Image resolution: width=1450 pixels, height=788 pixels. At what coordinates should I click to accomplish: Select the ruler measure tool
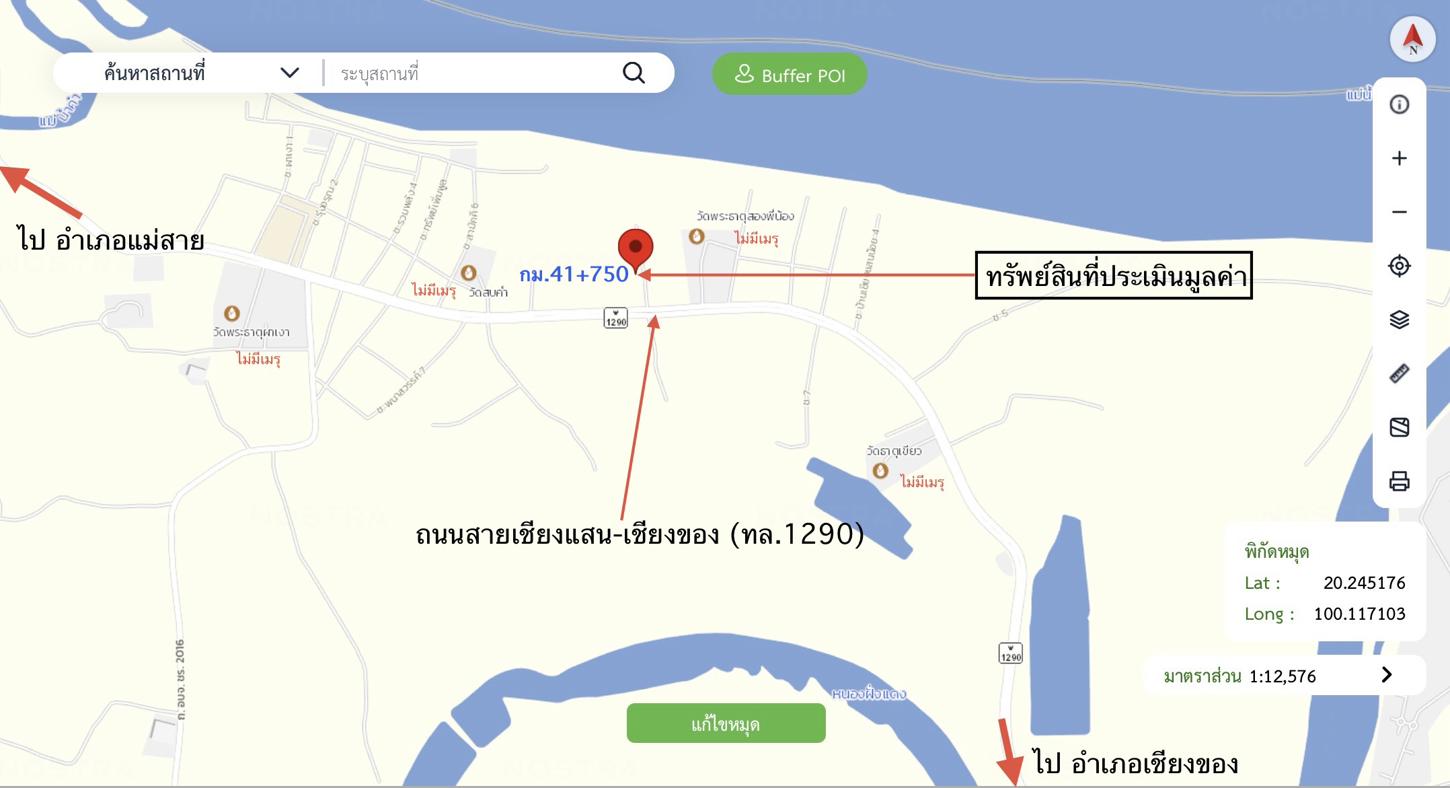1399,373
